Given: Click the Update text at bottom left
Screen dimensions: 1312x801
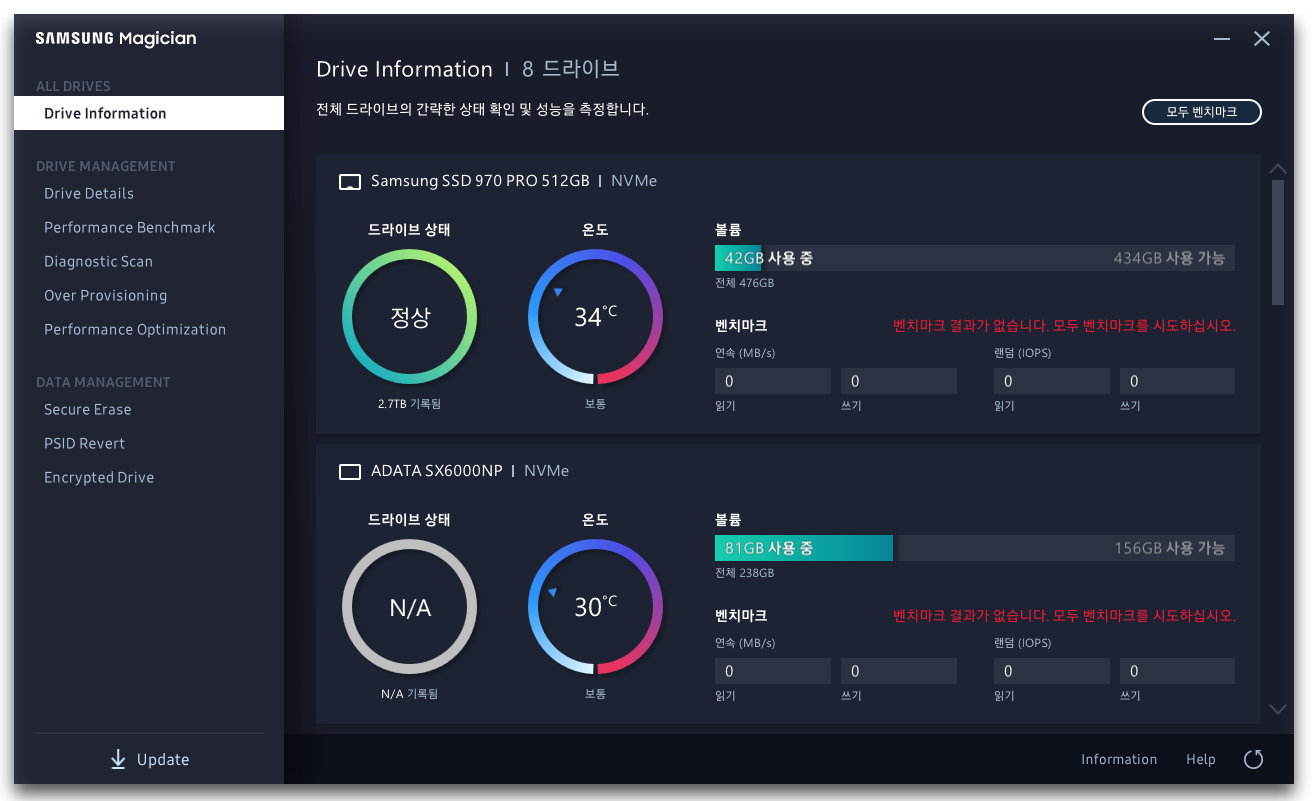Looking at the screenshot, I should [163, 760].
